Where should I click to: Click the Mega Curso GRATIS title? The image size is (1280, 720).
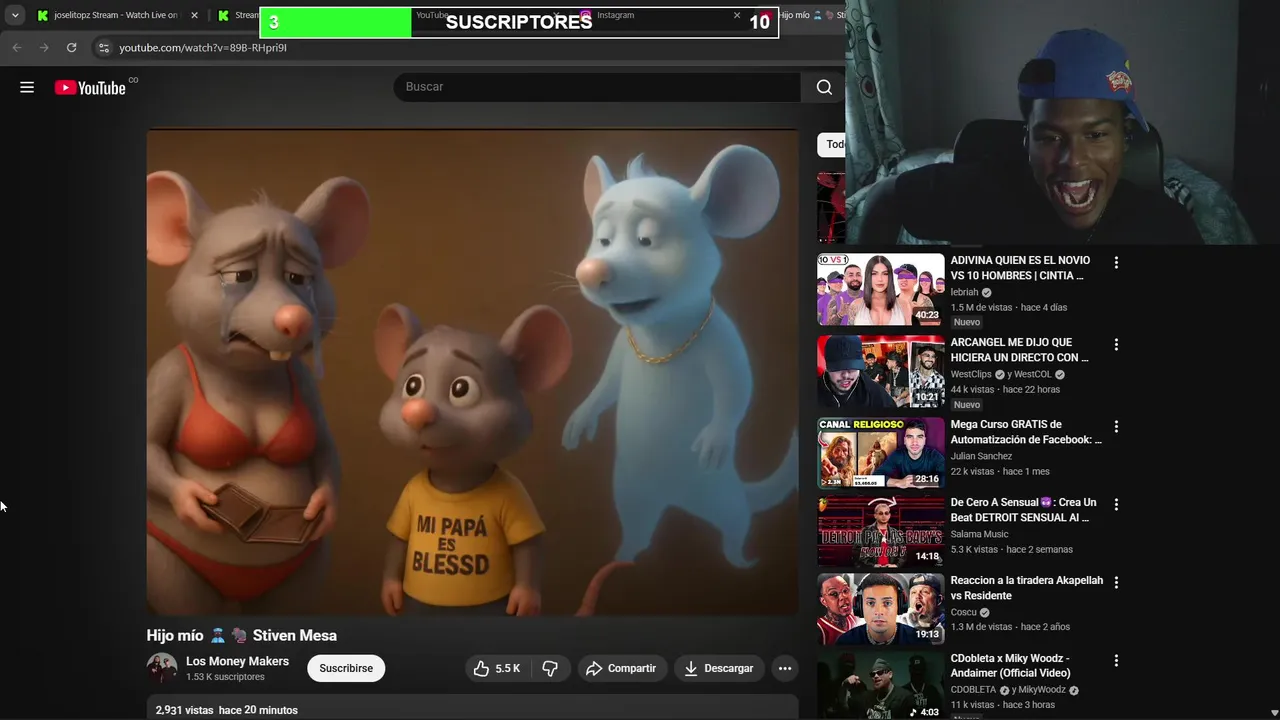click(x=1026, y=432)
